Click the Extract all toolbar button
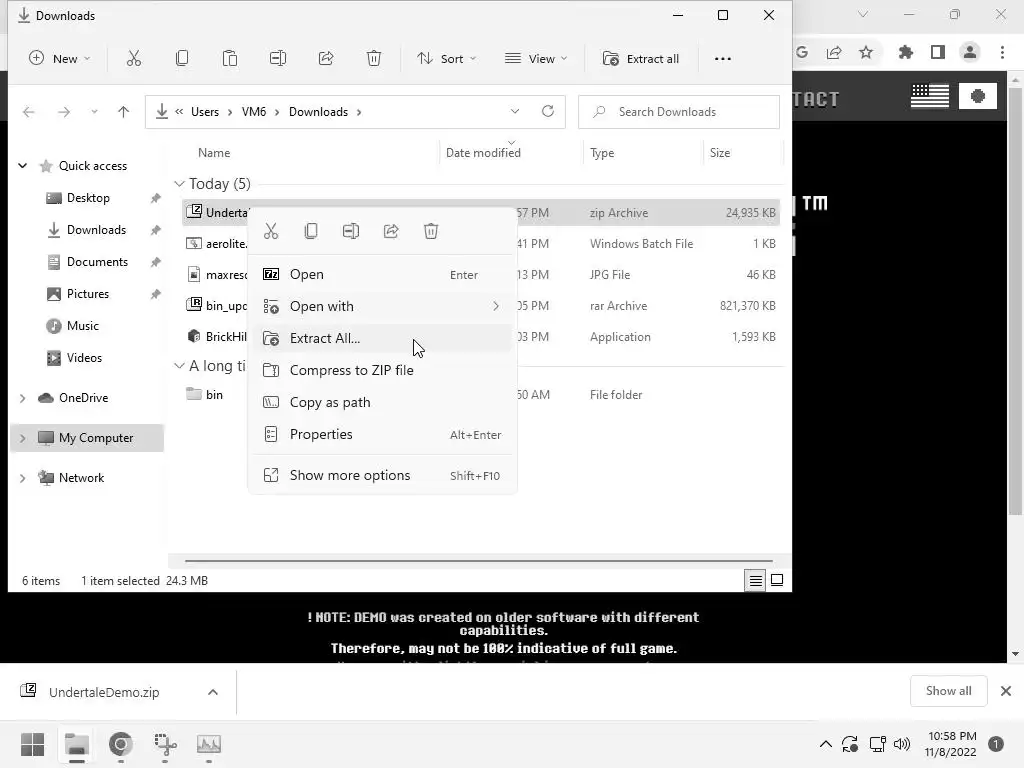 641,59
